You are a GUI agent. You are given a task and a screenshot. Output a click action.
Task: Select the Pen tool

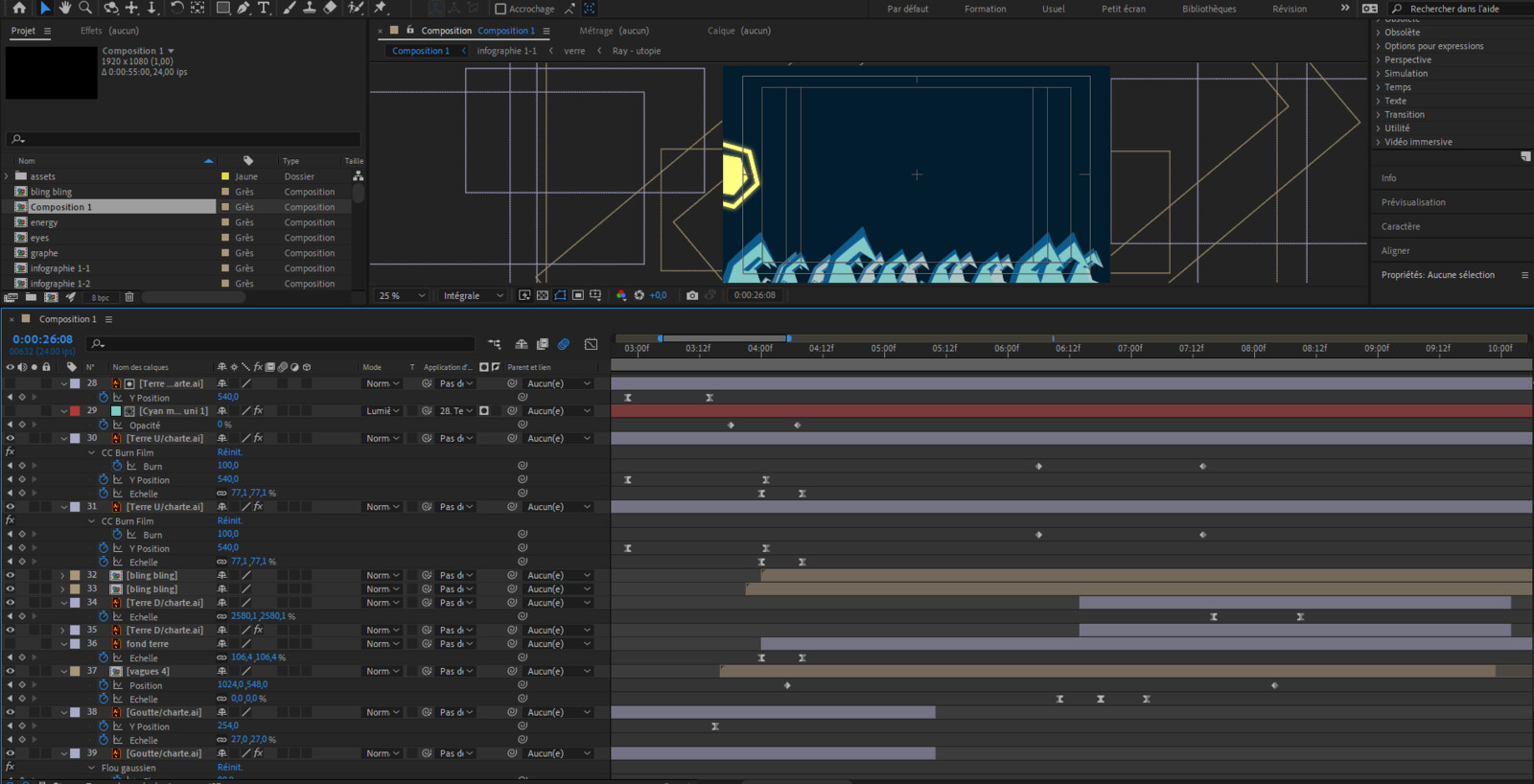(x=244, y=8)
